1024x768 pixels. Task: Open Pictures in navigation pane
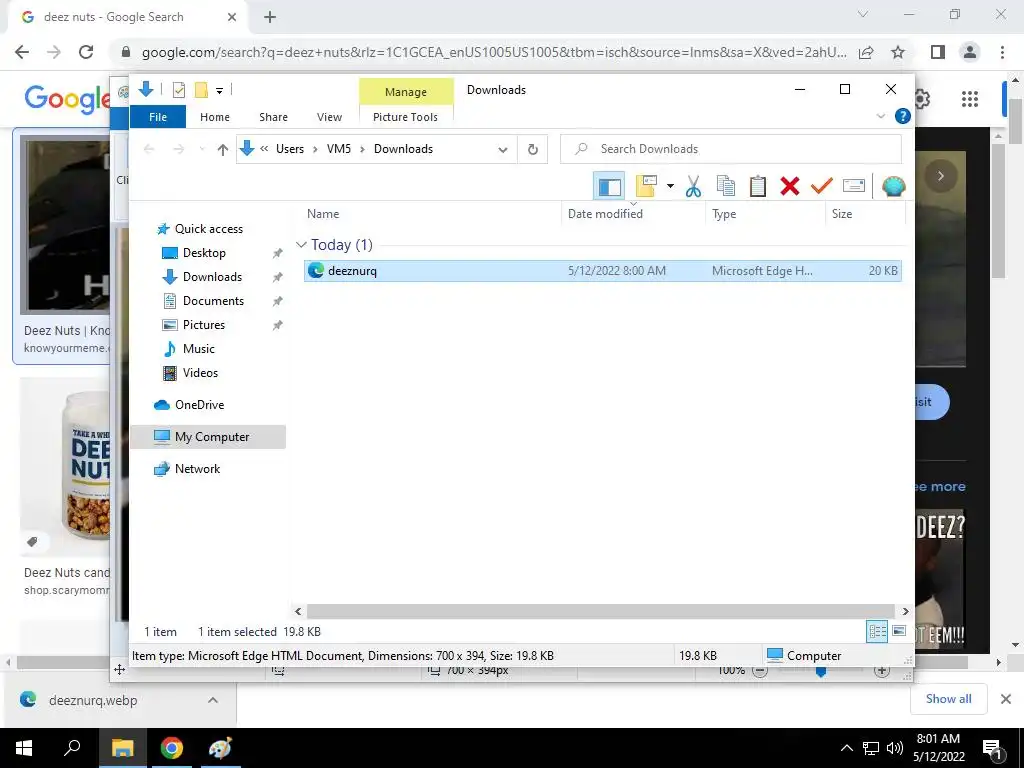click(204, 325)
